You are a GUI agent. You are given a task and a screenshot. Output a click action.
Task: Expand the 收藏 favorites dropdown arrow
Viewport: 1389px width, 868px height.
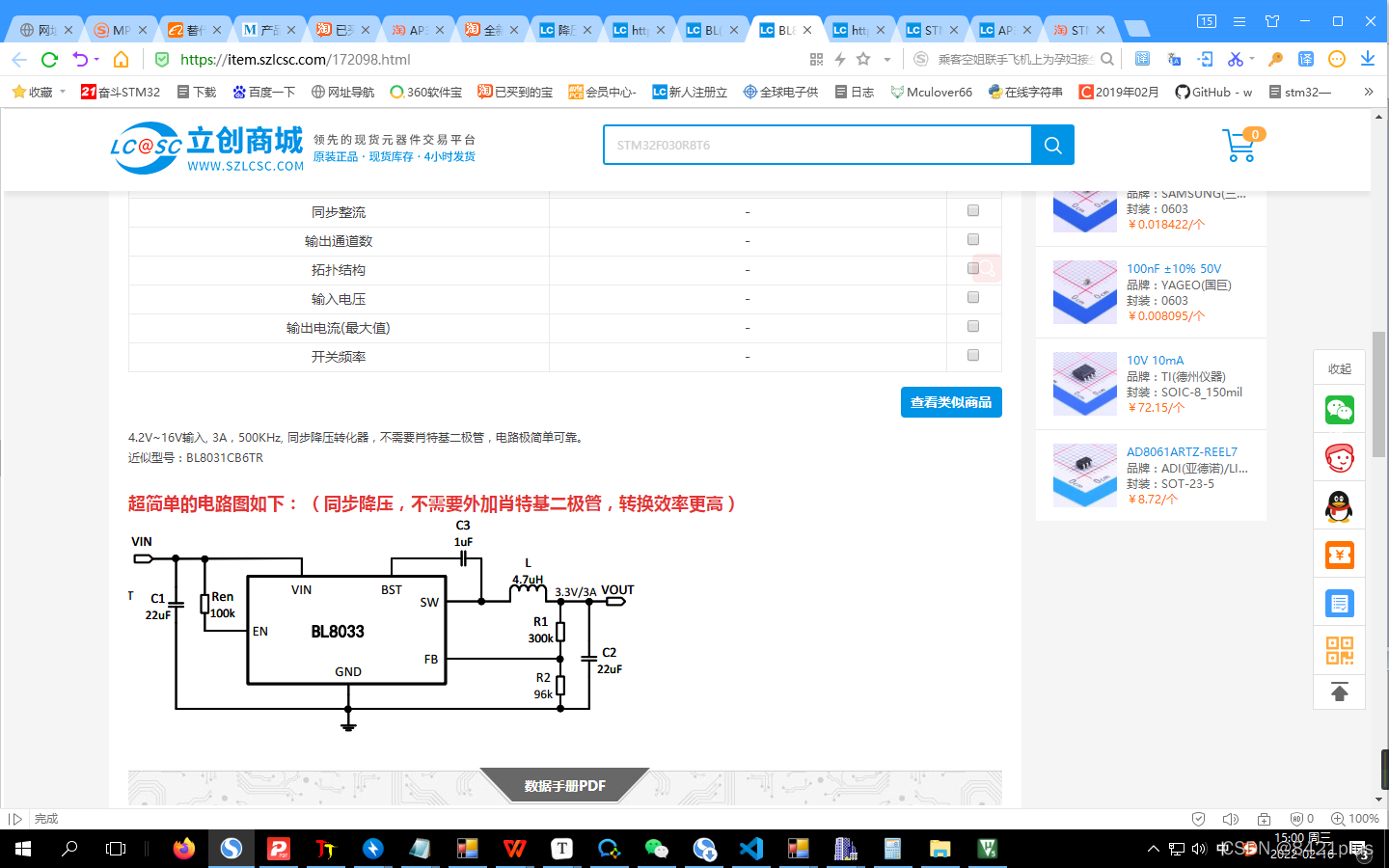pos(63,93)
